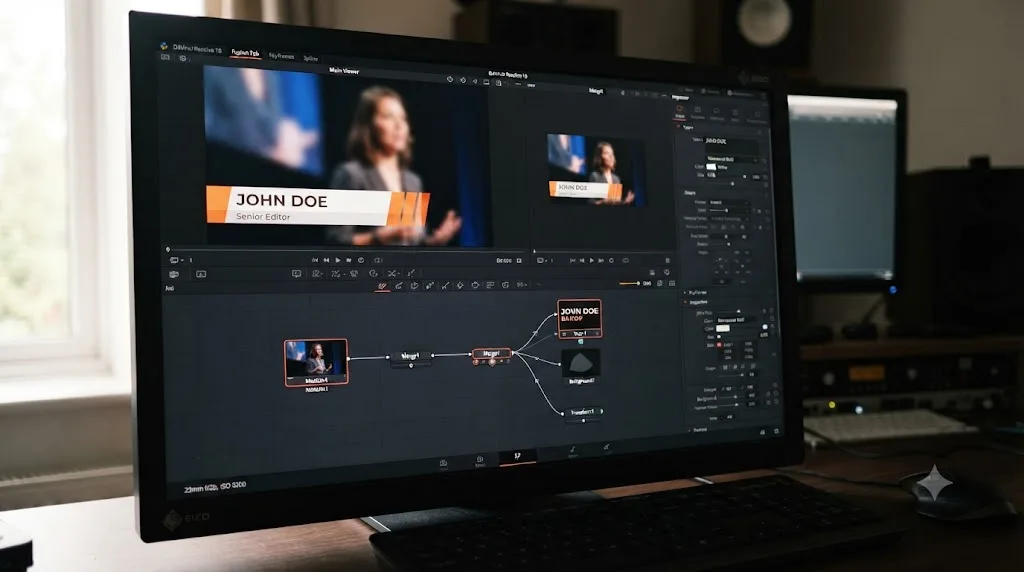This screenshot has height=572, width=1024.
Task: Jump to first frame in main viewer
Action: tap(315, 260)
